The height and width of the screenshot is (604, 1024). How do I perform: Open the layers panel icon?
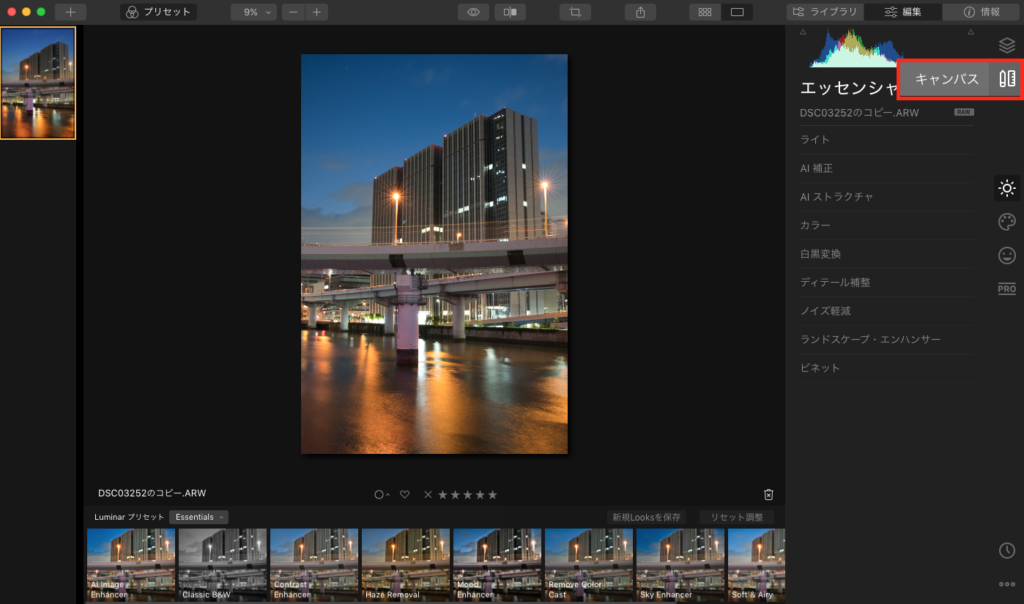click(x=1006, y=45)
